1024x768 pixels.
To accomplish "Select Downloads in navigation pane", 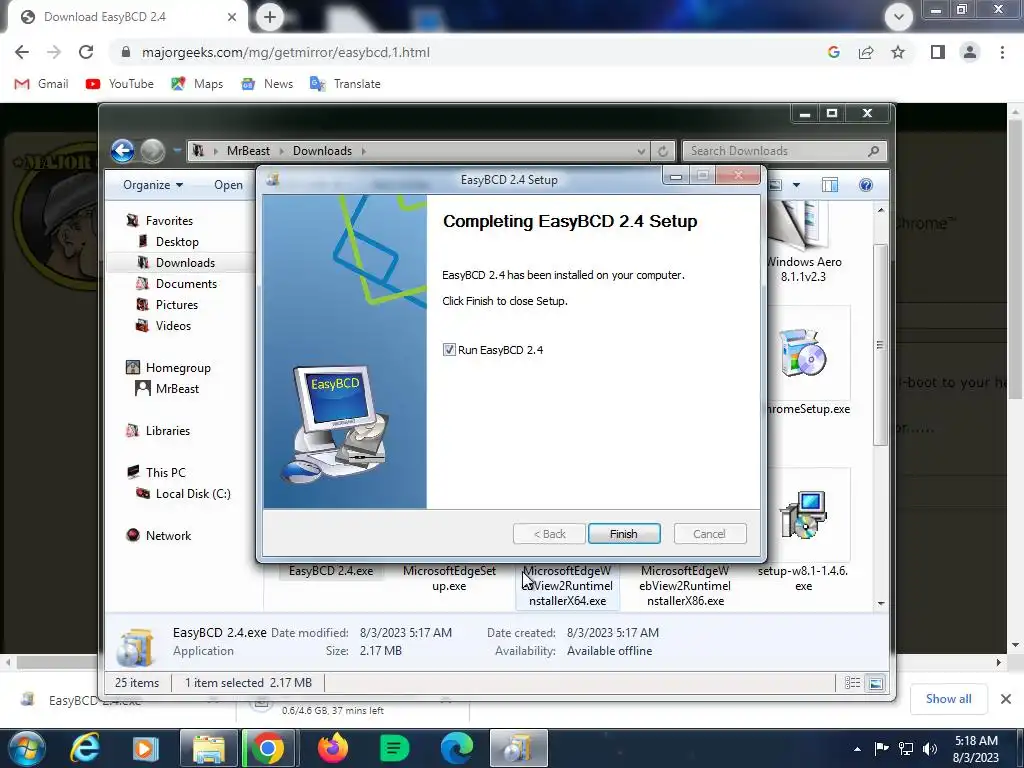I will click(x=185, y=263).
